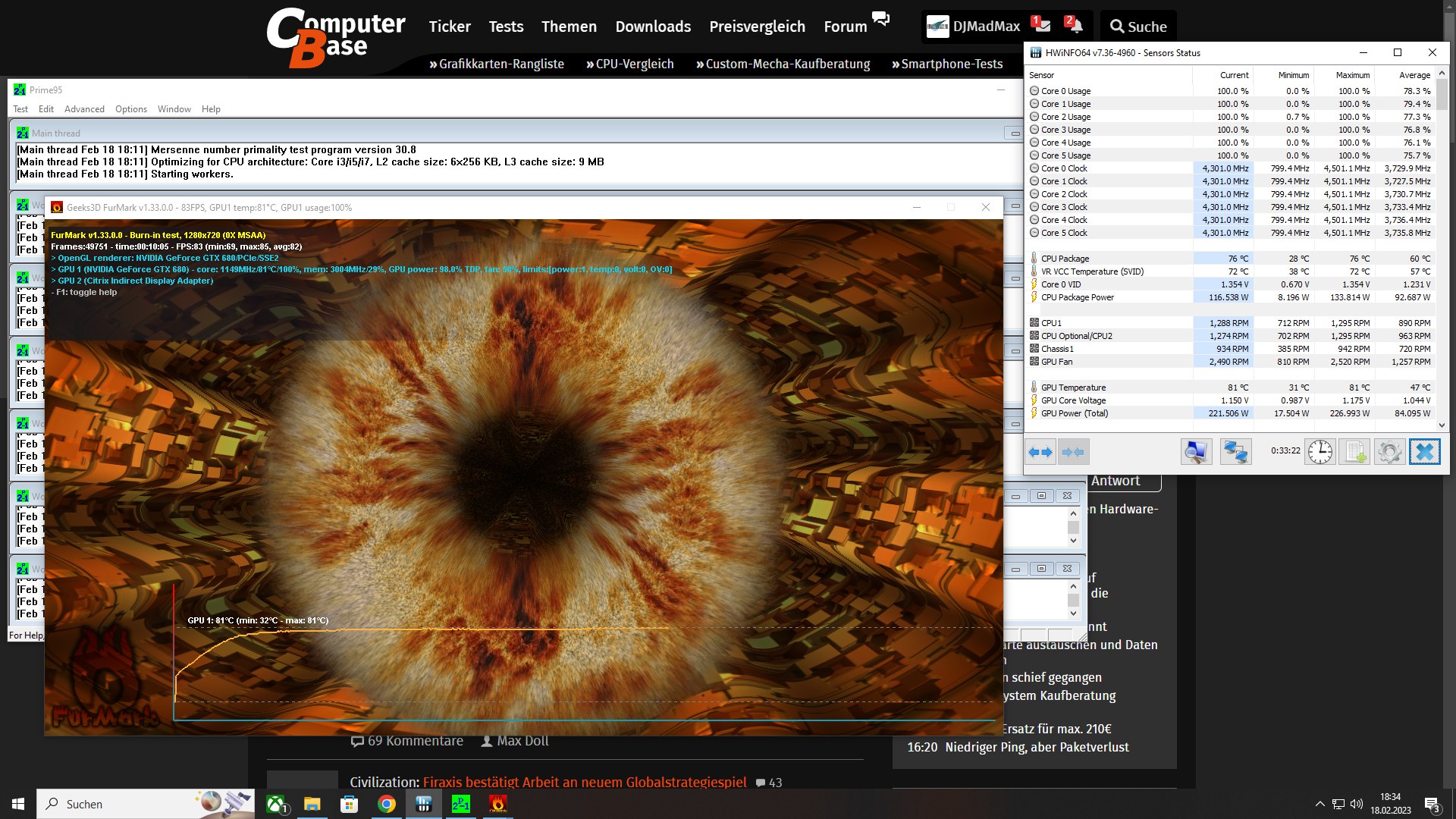Open ComputerBase messages inbox icon
The width and height of the screenshot is (1456, 819).
tap(1042, 26)
